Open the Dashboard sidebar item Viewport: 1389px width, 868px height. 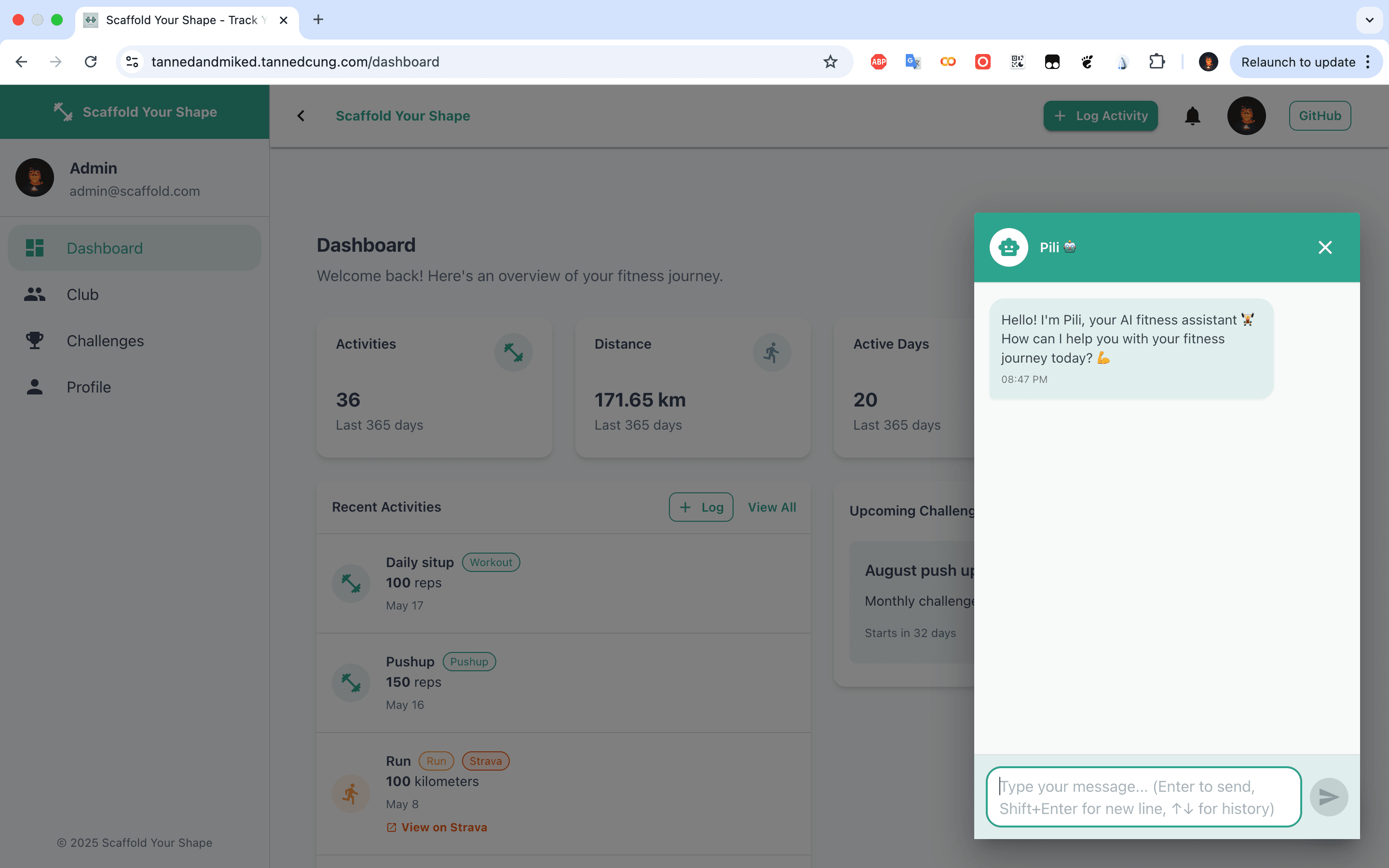pos(134,248)
